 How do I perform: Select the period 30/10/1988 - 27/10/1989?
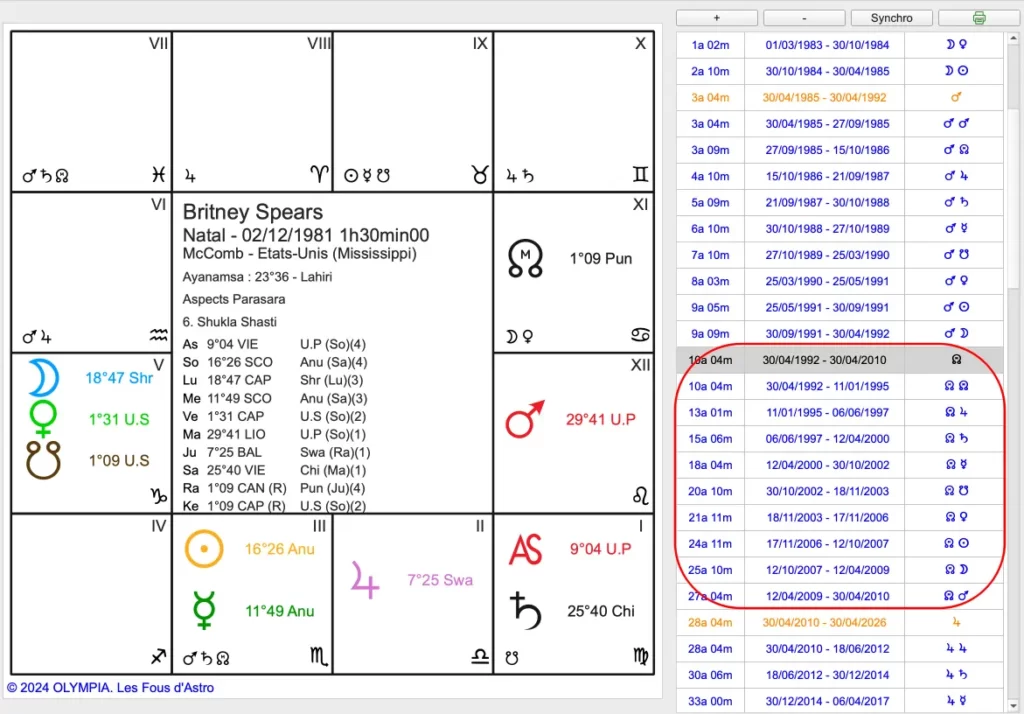point(840,229)
